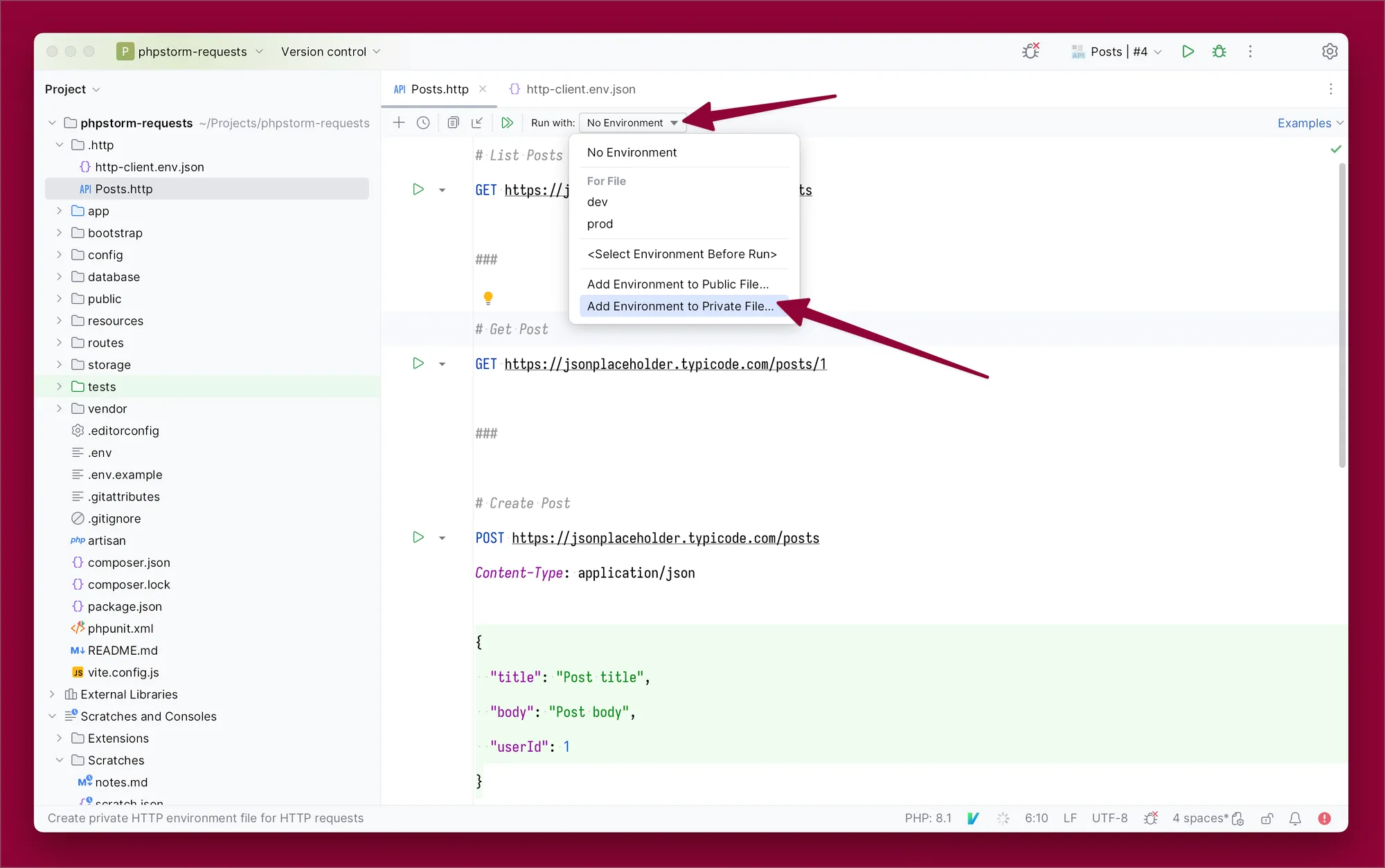Open the notifications bell icon
Viewport: 1385px width, 868px height.
(1295, 818)
